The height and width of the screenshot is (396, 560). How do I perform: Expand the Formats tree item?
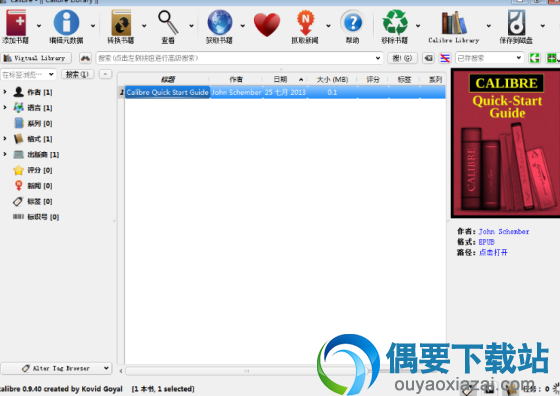click(x=5, y=139)
